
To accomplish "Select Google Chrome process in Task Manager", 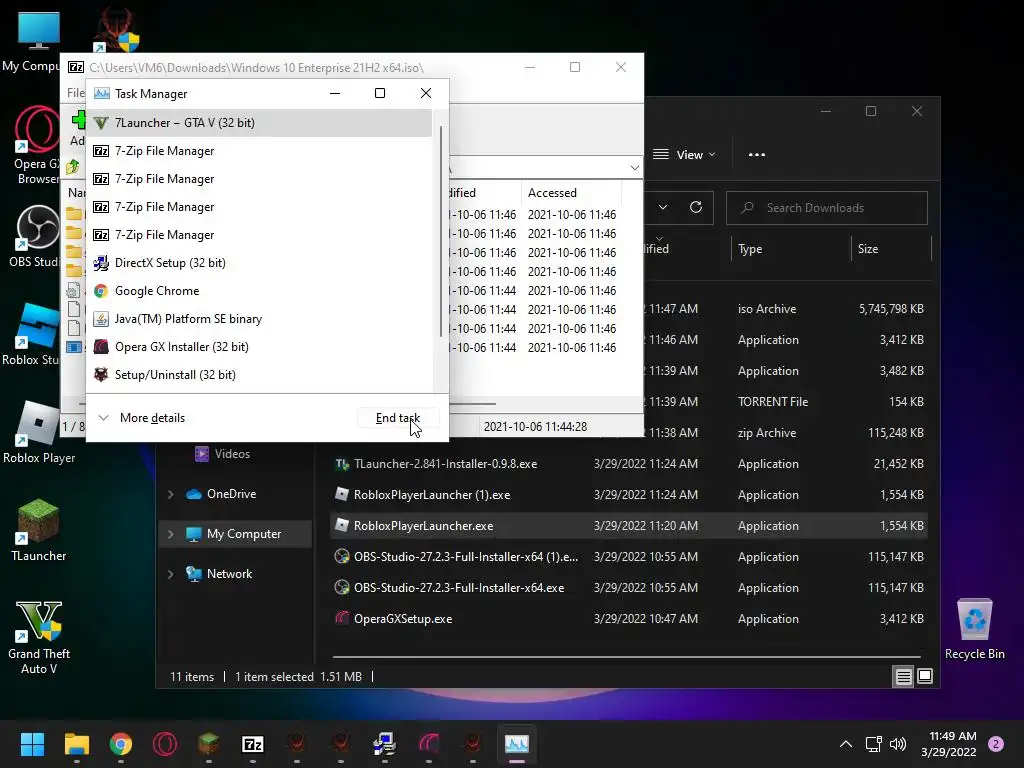I will click(x=259, y=291).
